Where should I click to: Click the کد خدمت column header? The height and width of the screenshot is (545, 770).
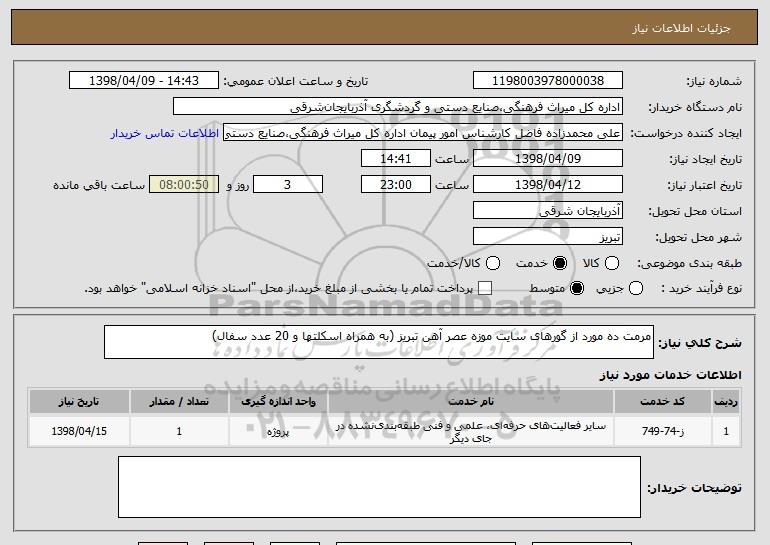tap(662, 402)
